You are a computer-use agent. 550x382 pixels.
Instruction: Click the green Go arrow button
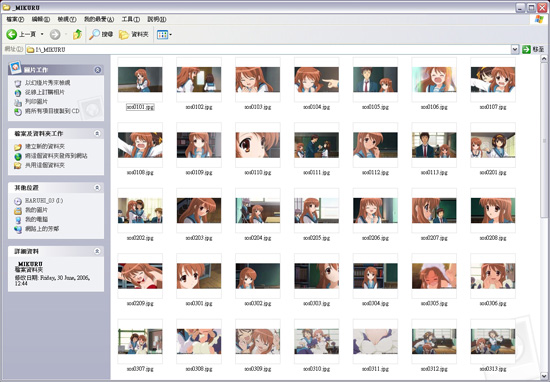[x=526, y=49]
